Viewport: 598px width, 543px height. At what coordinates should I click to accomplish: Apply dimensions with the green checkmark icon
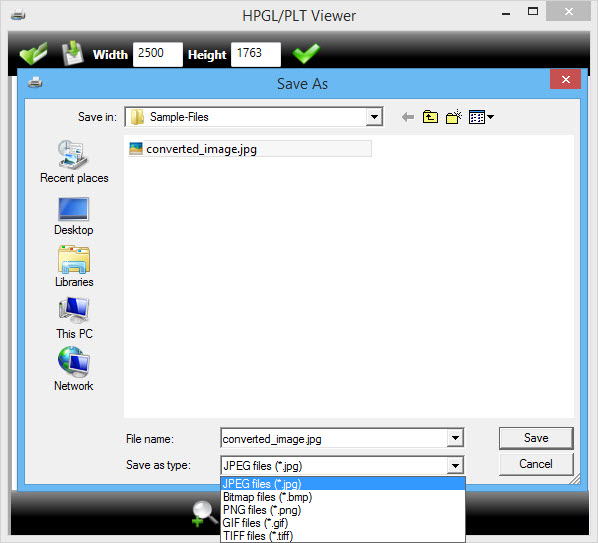tap(306, 53)
